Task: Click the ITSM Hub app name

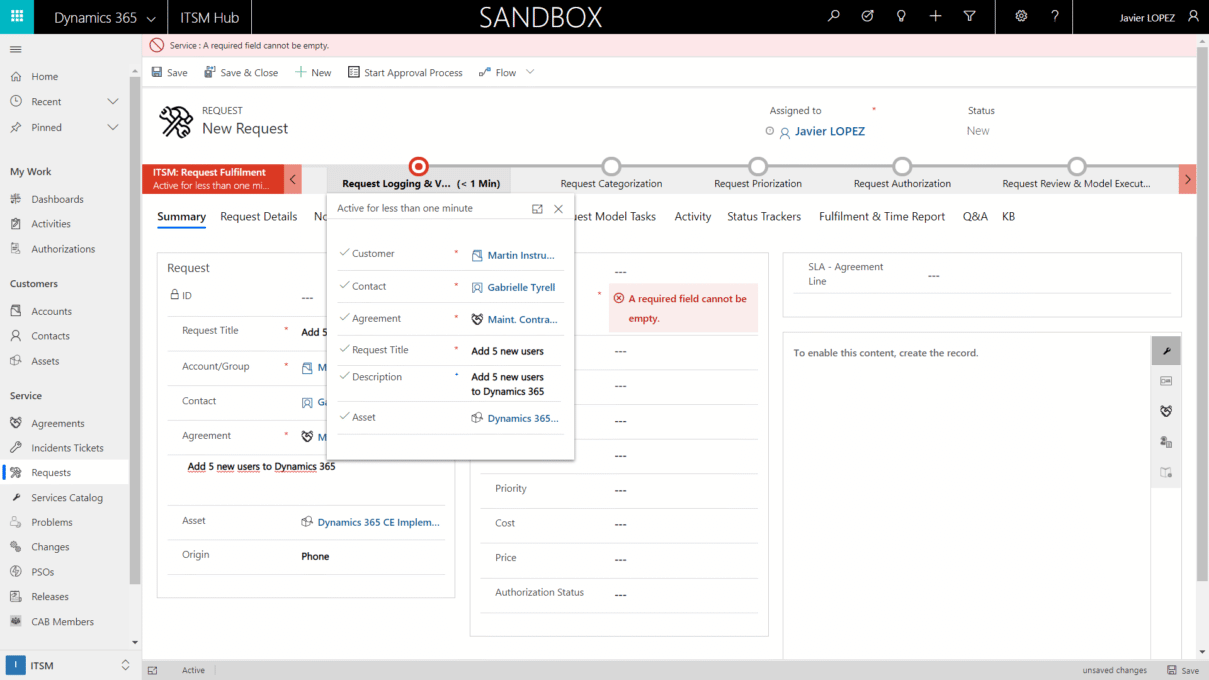Action: (209, 17)
